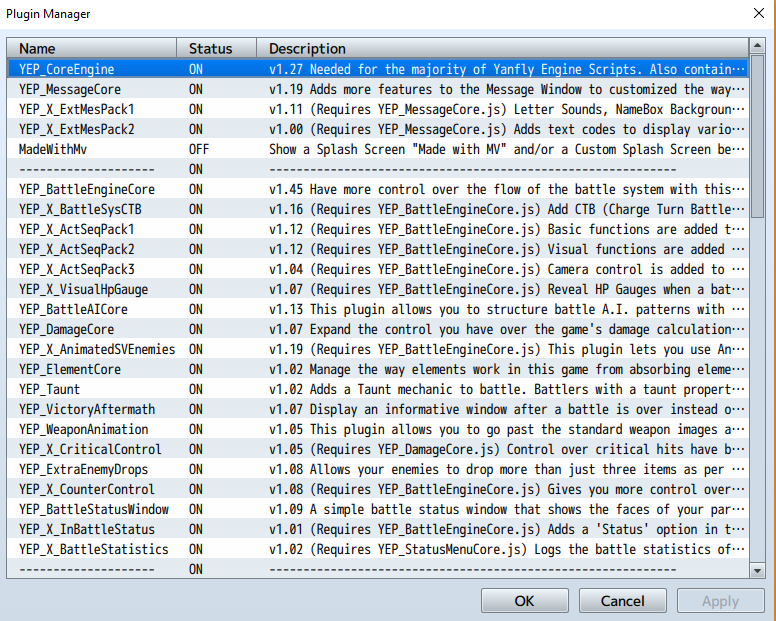The height and width of the screenshot is (621, 776).
Task: Click the OK button
Action: [x=525, y=601]
